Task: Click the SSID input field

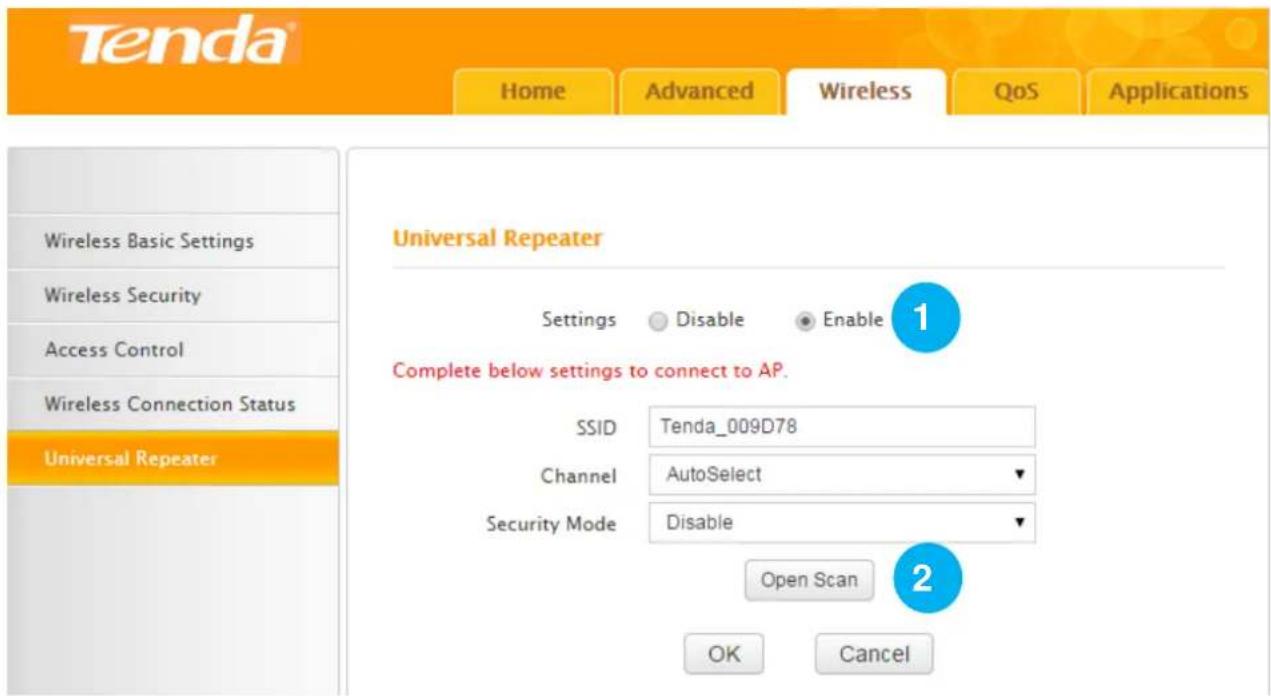Action: 842,427
